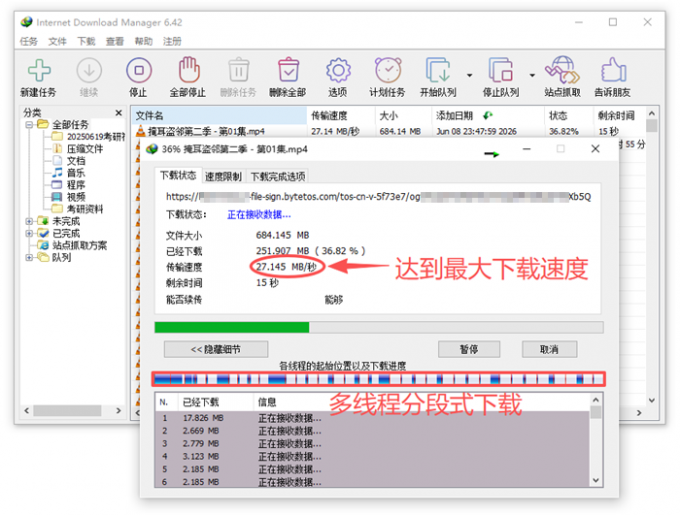Click the 停止 stop icon in toolbar
680x515 pixels.
pyautogui.click(x=139, y=70)
